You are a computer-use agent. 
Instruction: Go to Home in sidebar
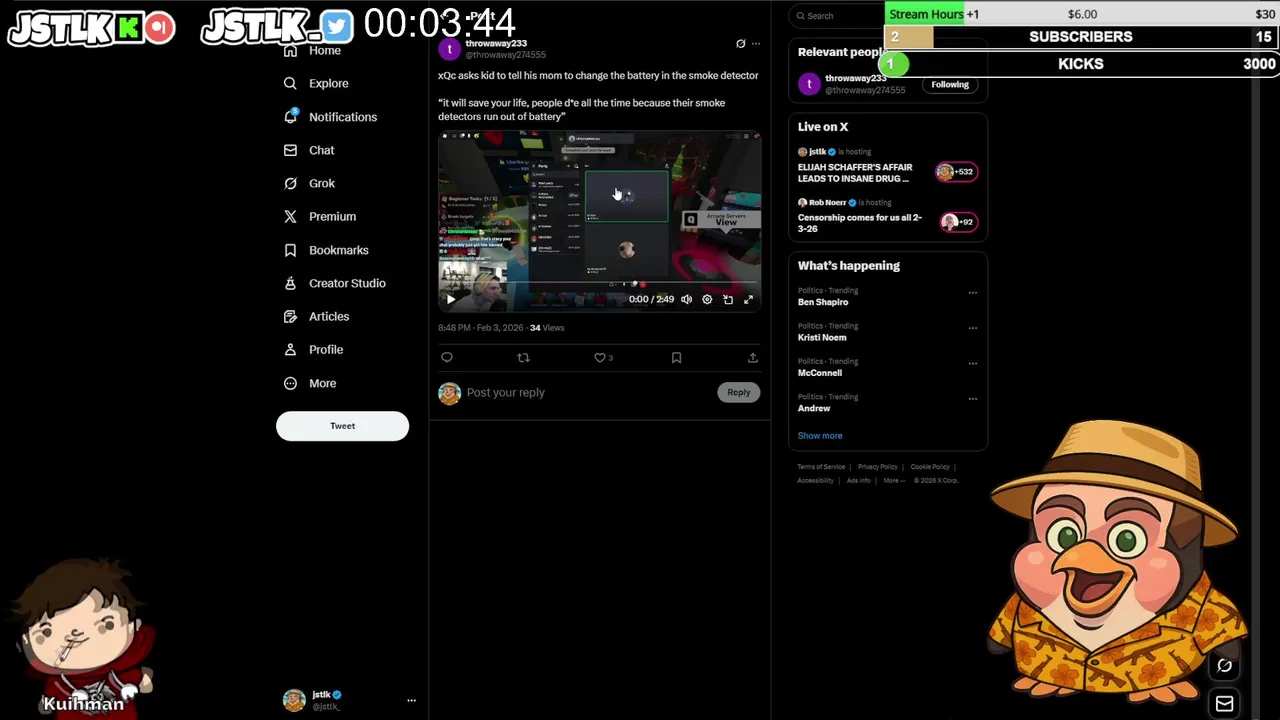pyautogui.click(x=325, y=51)
